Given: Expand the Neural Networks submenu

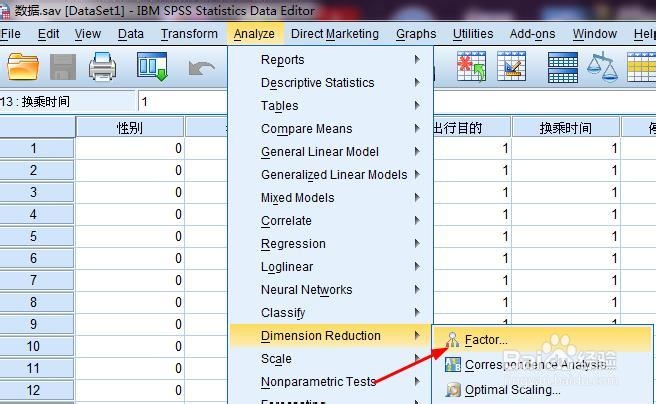Looking at the screenshot, I should [x=331, y=289].
